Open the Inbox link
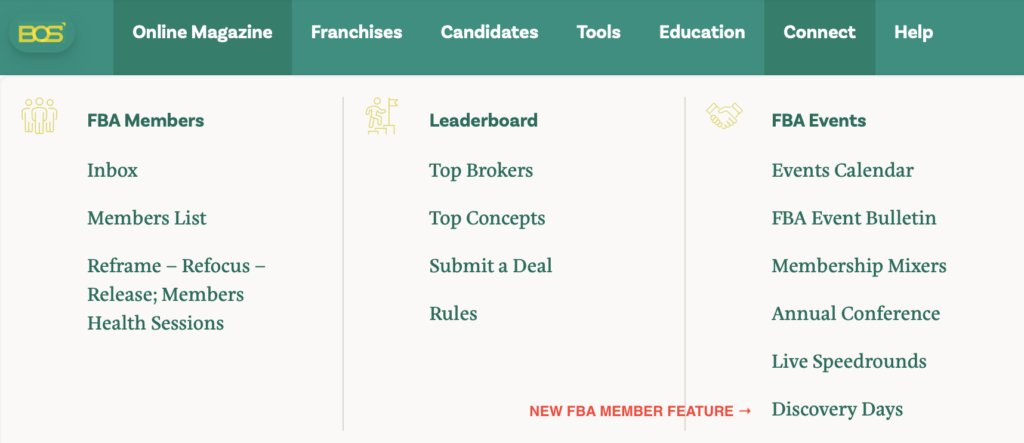Image resolution: width=1024 pixels, height=443 pixels. [x=112, y=170]
